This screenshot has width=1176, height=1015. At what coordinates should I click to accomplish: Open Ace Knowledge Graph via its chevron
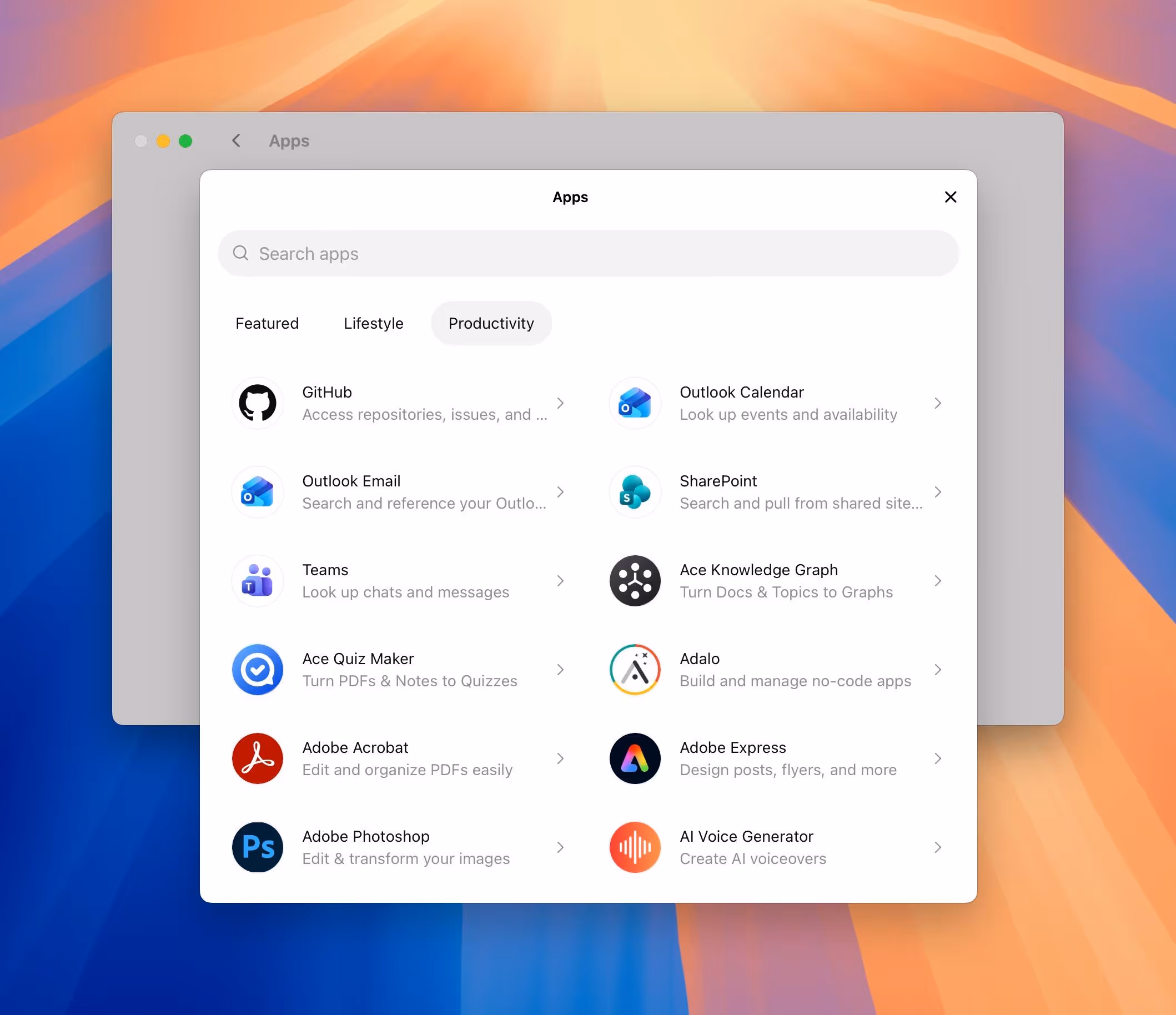[x=938, y=581]
